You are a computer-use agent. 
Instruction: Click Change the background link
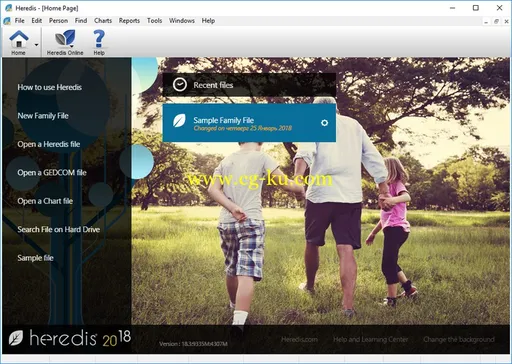[459, 339]
